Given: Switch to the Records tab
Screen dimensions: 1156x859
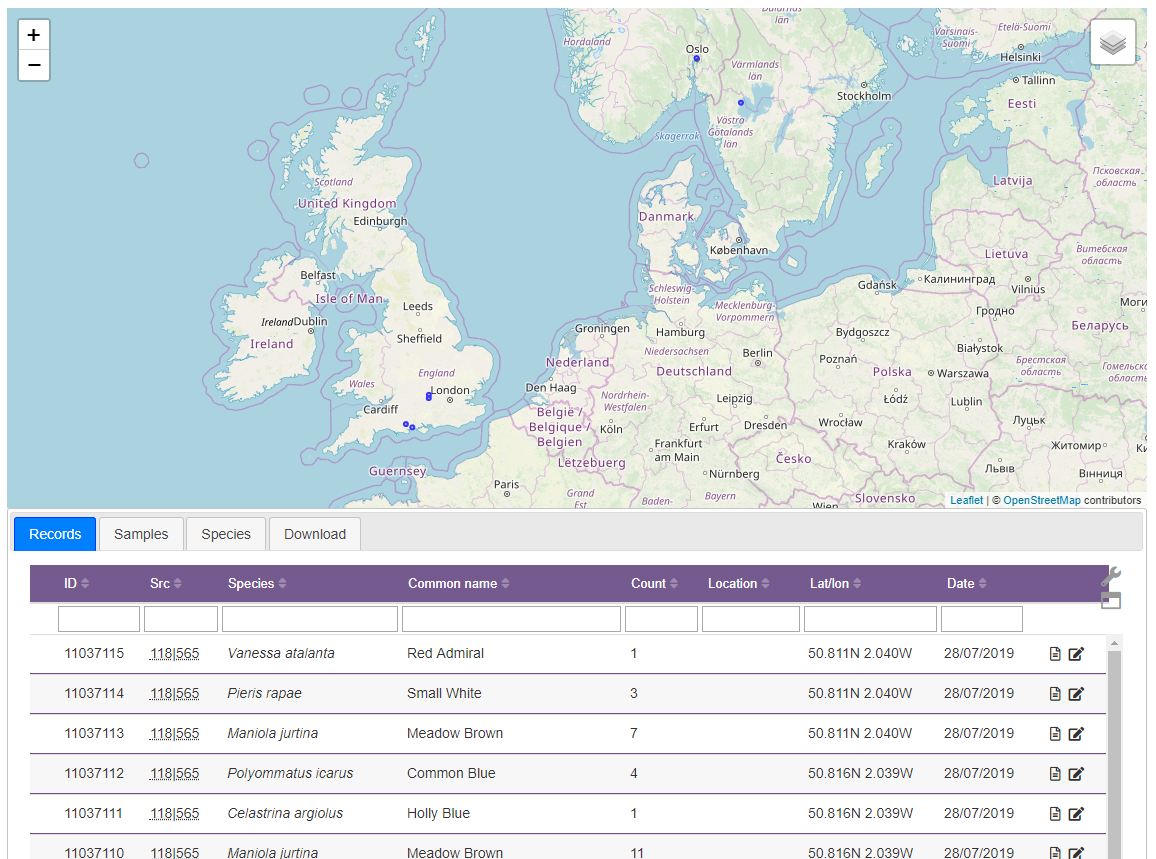Looking at the screenshot, I should pyautogui.click(x=55, y=534).
